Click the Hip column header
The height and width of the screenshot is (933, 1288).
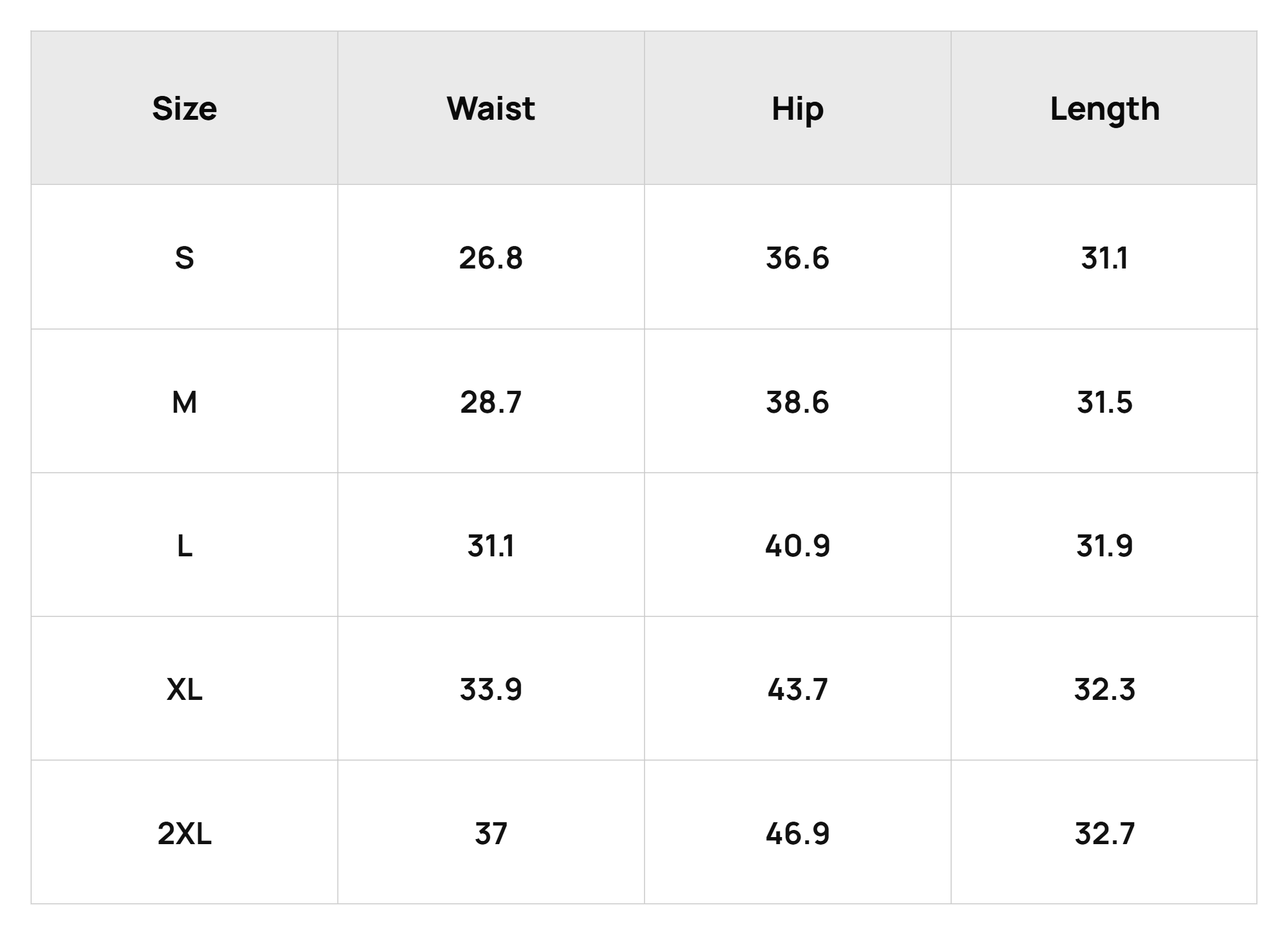pyautogui.click(x=797, y=108)
